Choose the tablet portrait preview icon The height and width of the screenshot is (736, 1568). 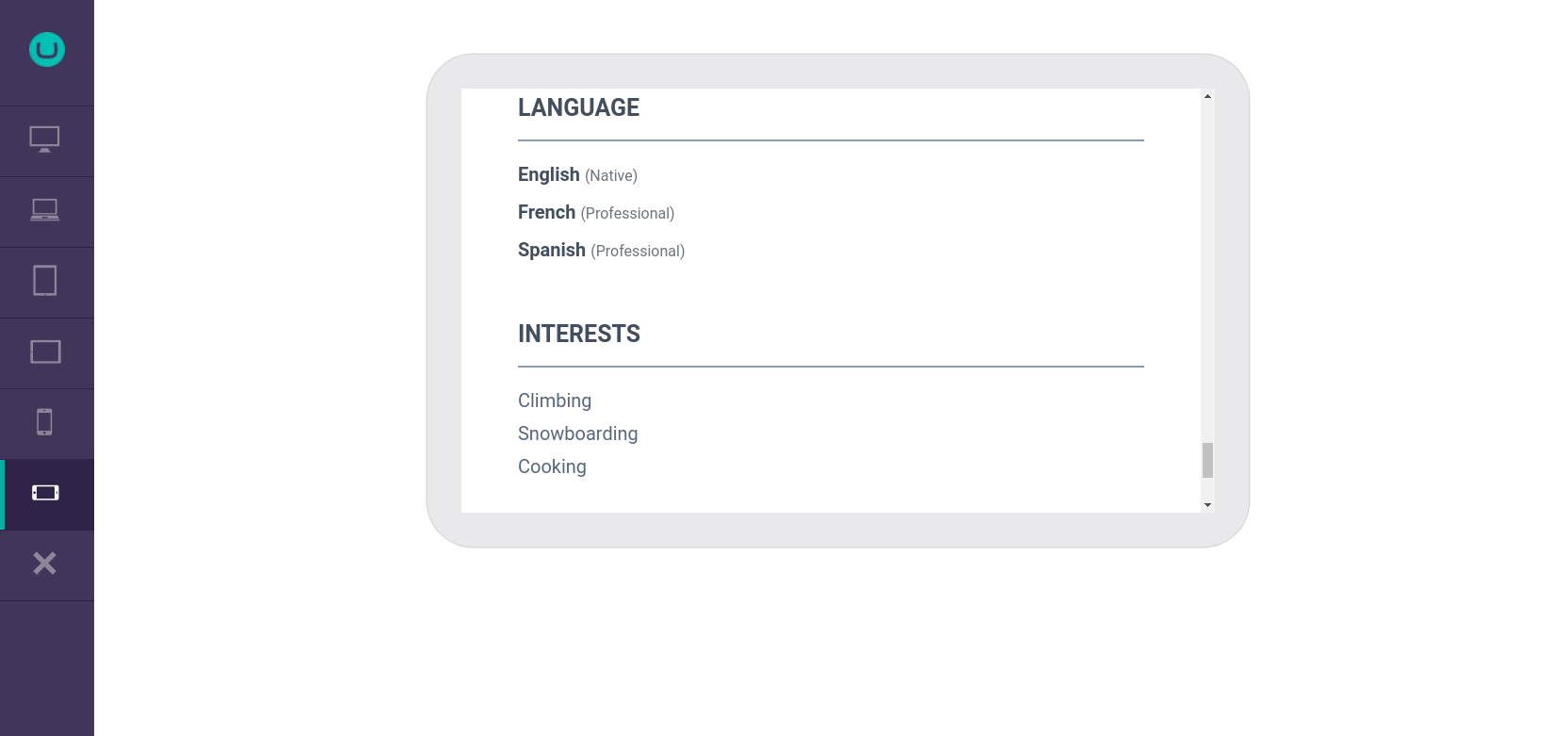pyautogui.click(x=44, y=281)
